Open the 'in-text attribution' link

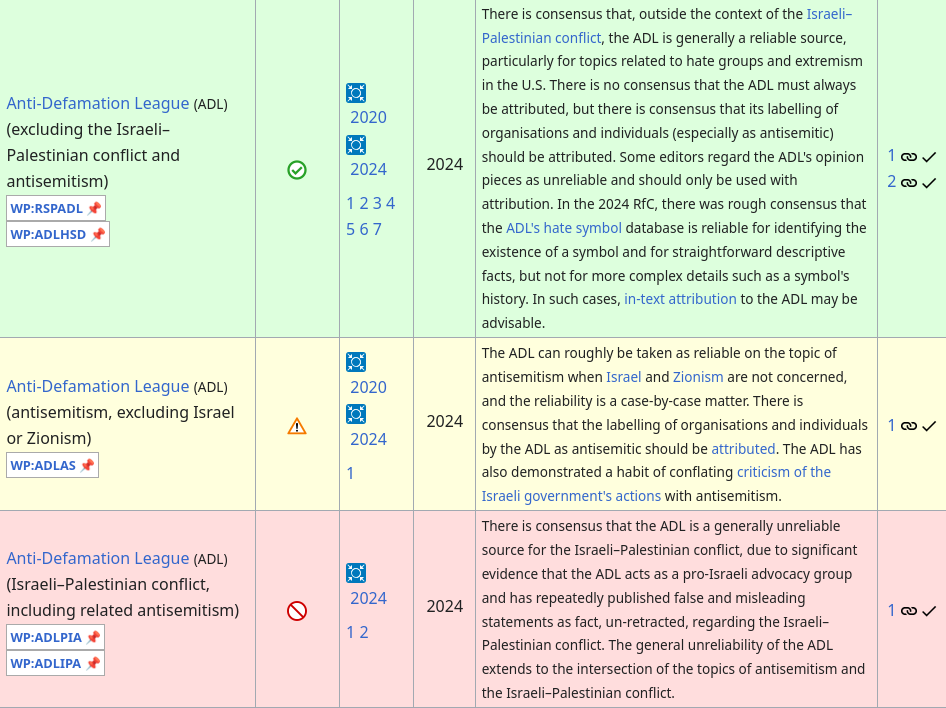coord(680,299)
